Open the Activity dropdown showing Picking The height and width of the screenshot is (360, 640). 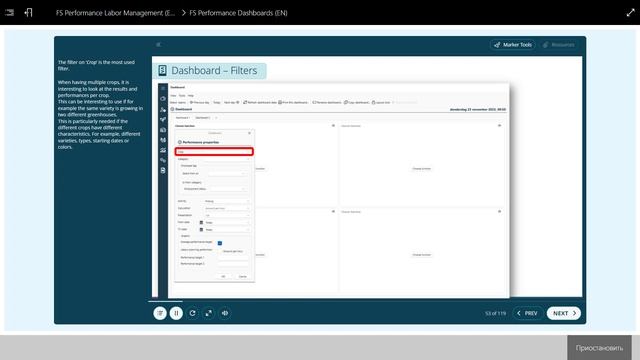[227, 201]
